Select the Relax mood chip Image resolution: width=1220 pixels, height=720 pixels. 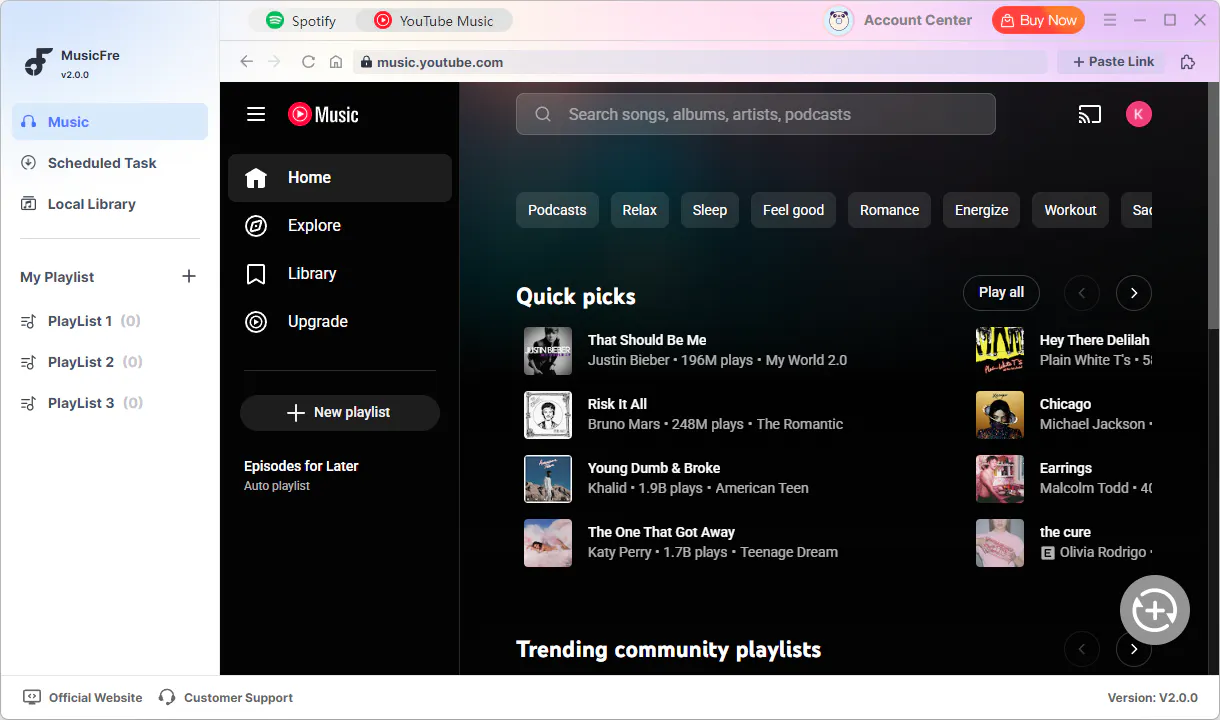640,210
